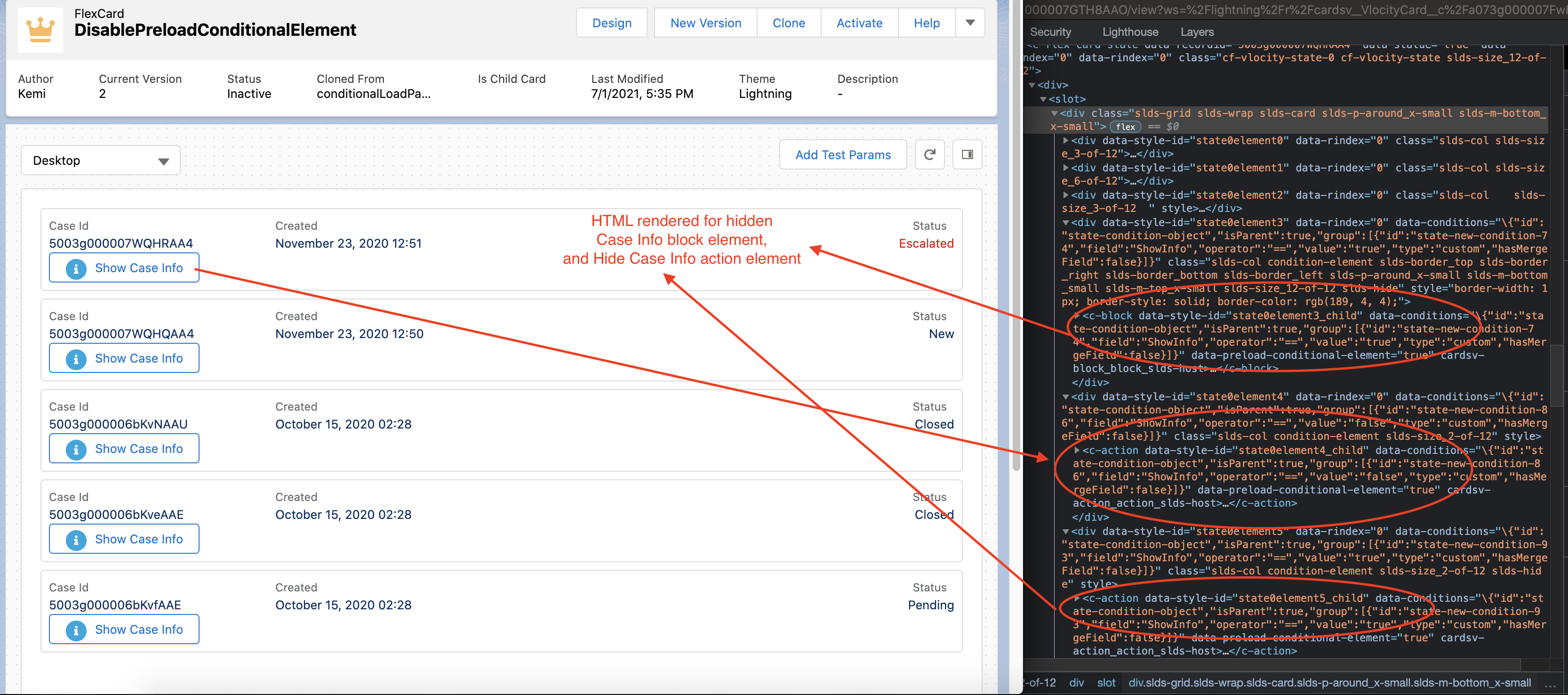Toggle the preview split-panel icon beside refresh
The image size is (1568, 695).
pos(967,154)
